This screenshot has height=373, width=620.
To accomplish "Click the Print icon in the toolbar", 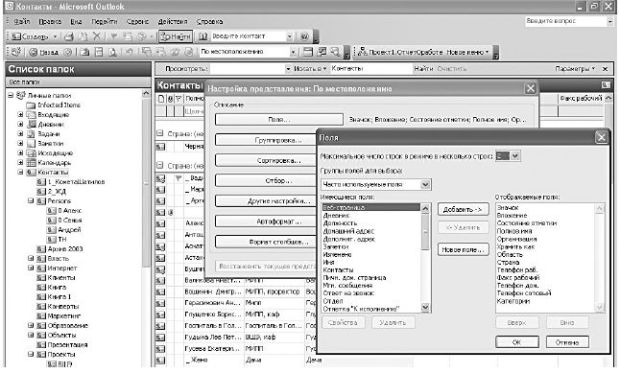I will tap(69, 36).
